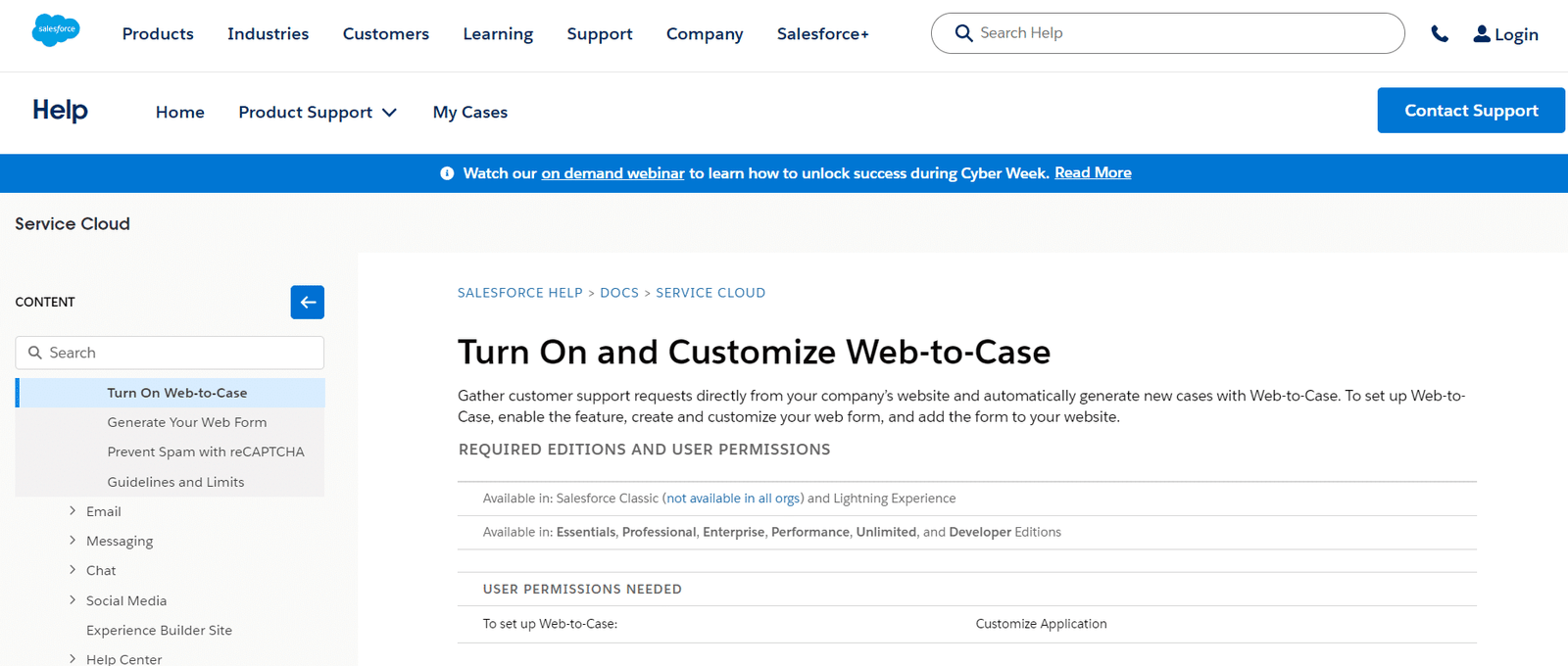Open the 'not available in all orgs' link
The image size is (1568, 666).
point(732,498)
